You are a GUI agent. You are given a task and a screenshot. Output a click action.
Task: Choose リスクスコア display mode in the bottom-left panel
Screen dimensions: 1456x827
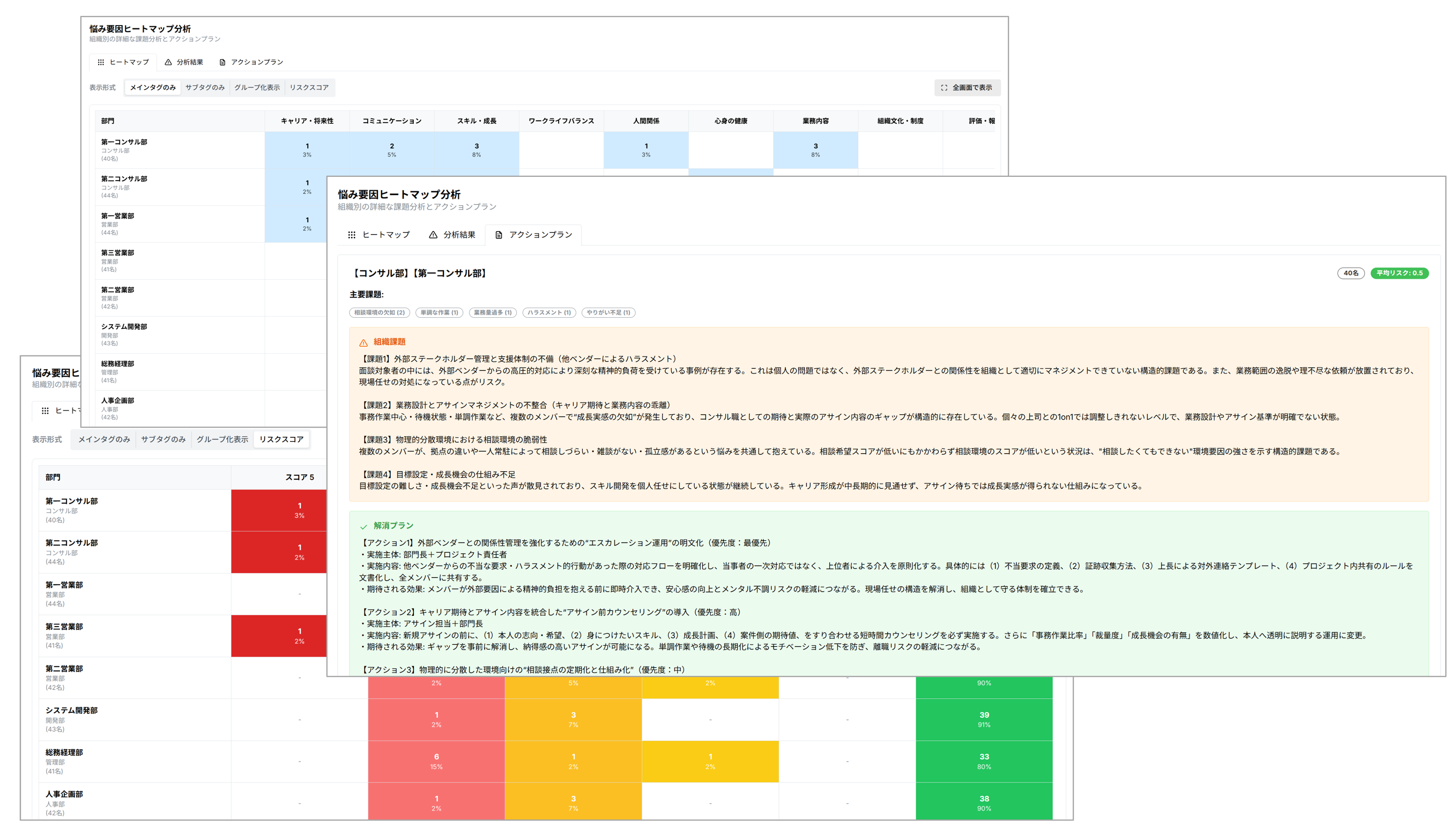coord(281,439)
